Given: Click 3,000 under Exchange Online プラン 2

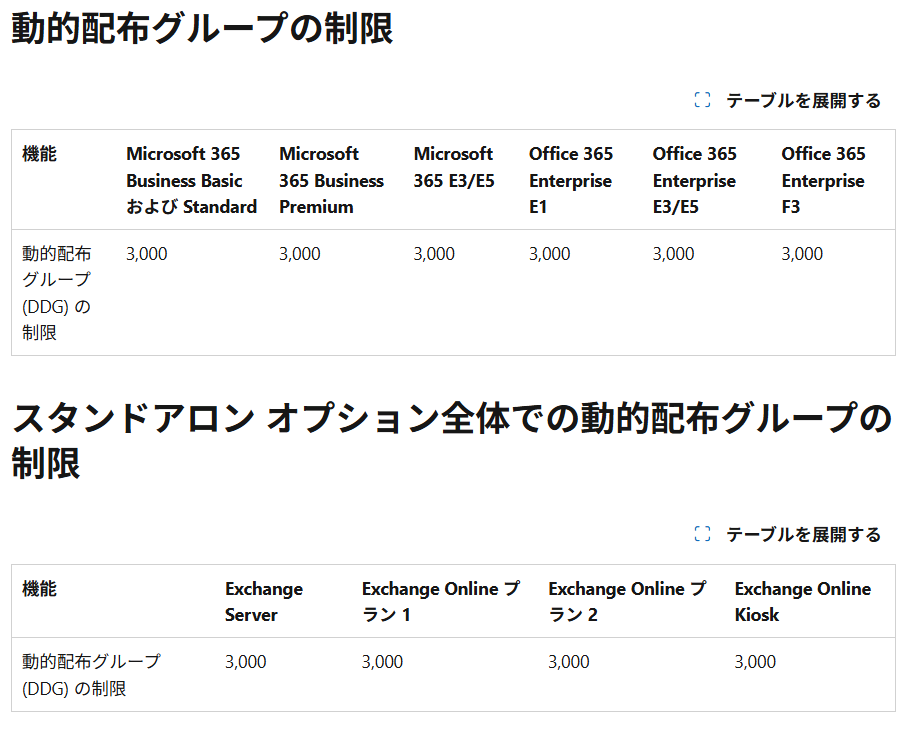Looking at the screenshot, I should (x=568, y=662).
